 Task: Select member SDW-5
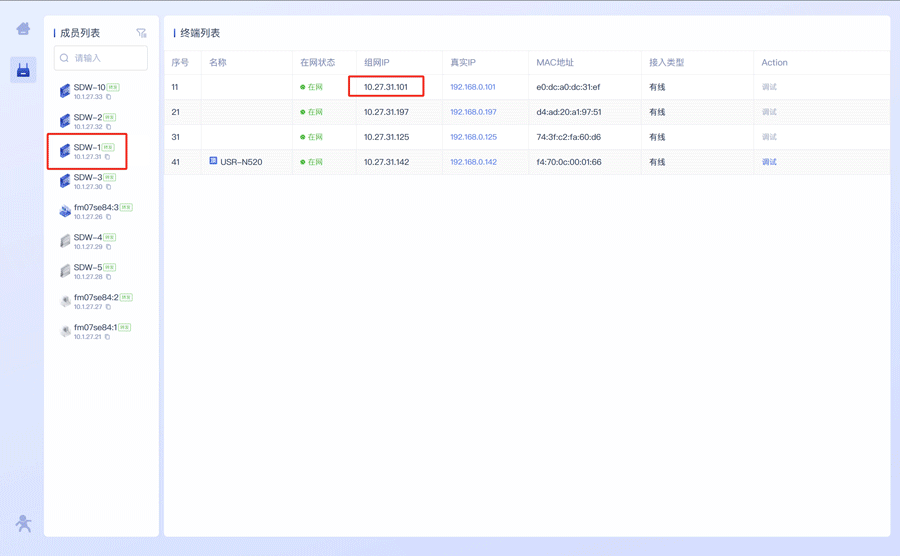[87, 268]
